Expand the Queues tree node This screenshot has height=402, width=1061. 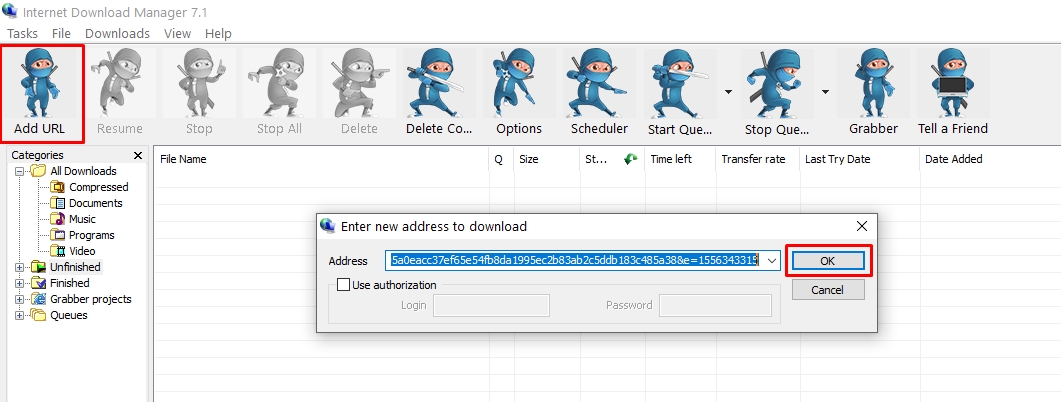click(20, 315)
